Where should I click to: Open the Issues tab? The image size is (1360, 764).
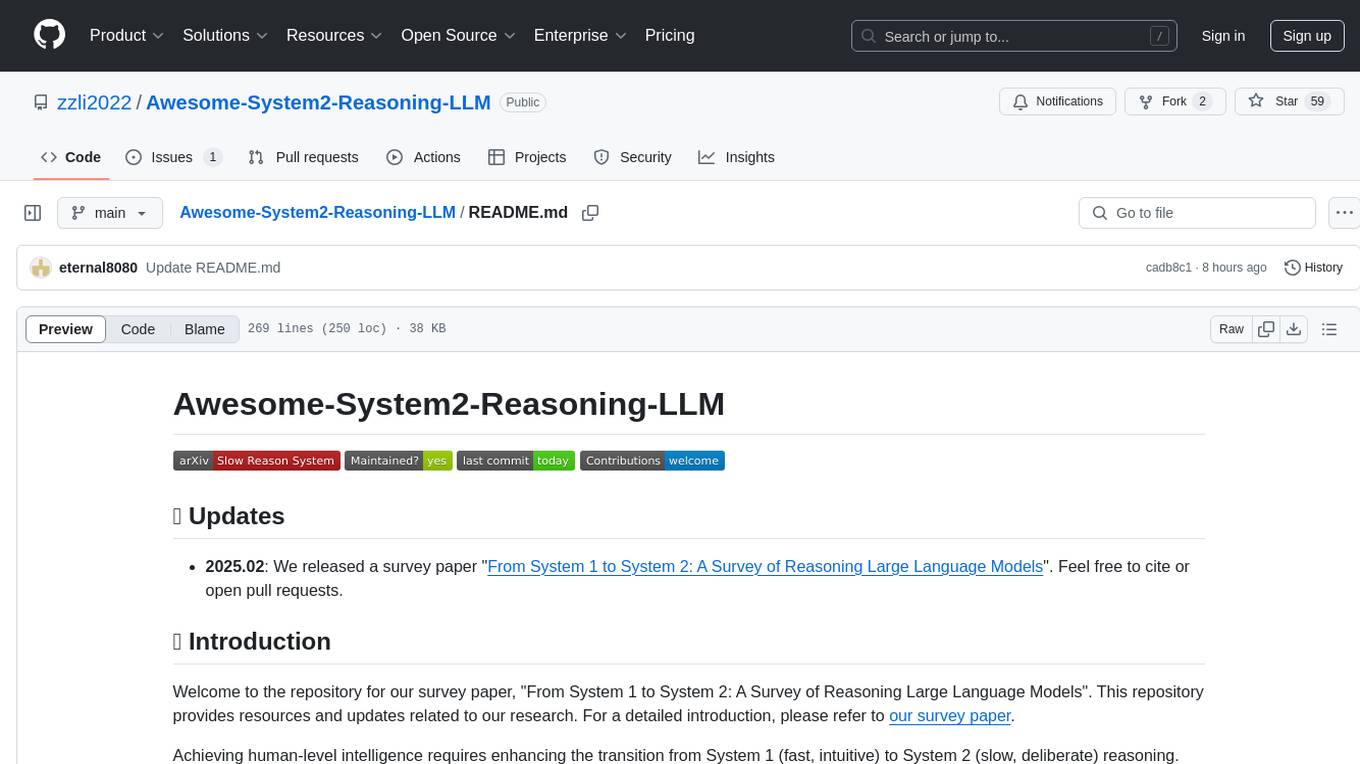(172, 157)
